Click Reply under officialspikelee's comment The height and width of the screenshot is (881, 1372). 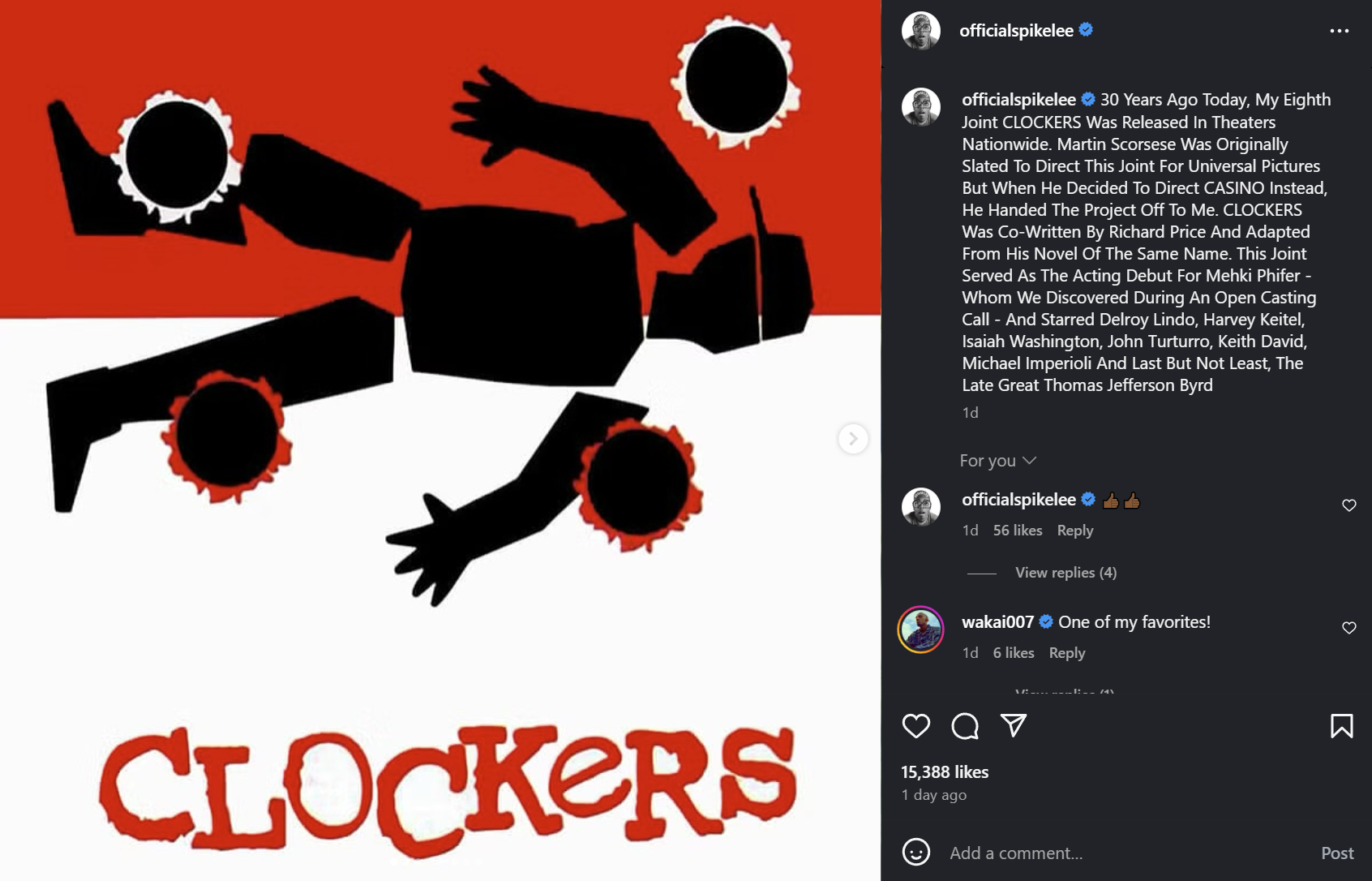point(1075,531)
